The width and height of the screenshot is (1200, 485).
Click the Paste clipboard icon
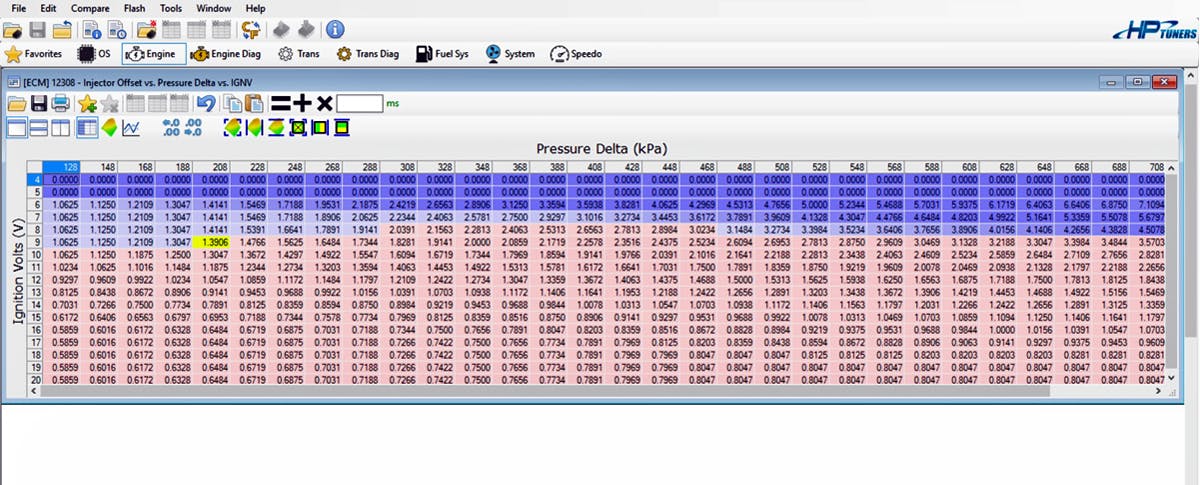(254, 104)
